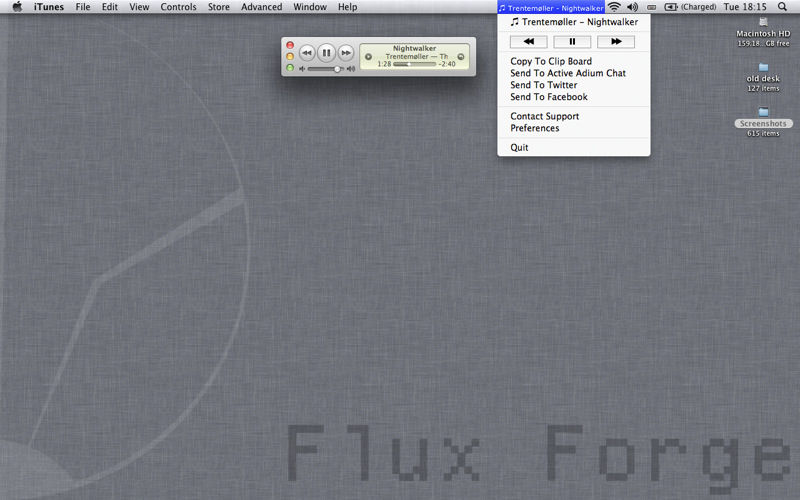Select Copy To Clip Board

point(551,61)
